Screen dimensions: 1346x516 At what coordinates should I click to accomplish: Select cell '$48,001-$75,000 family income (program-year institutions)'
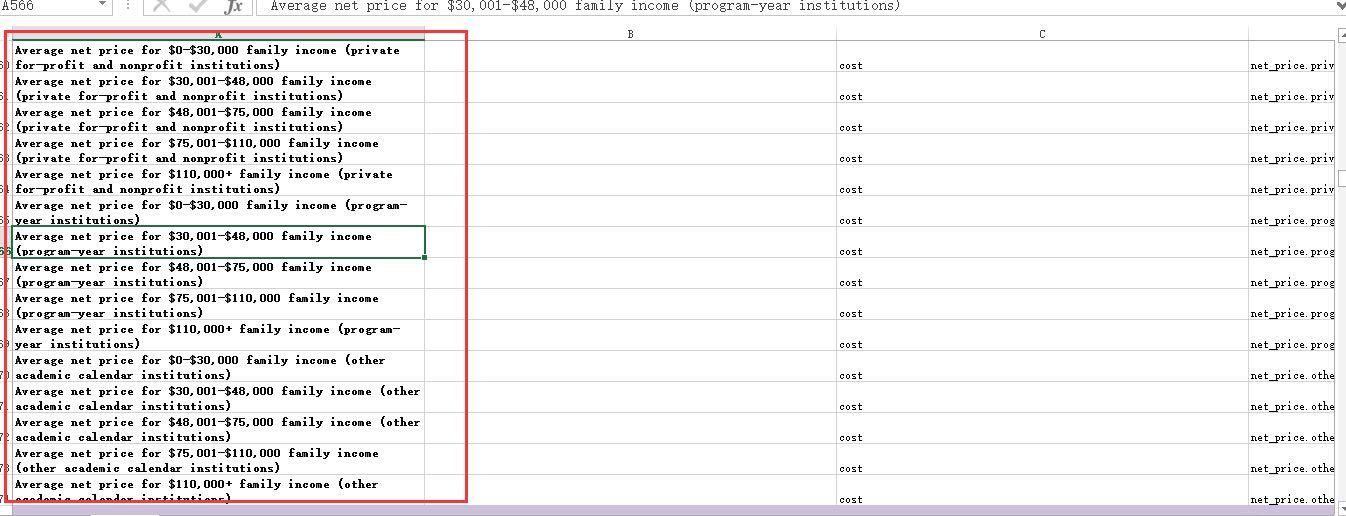click(218, 274)
